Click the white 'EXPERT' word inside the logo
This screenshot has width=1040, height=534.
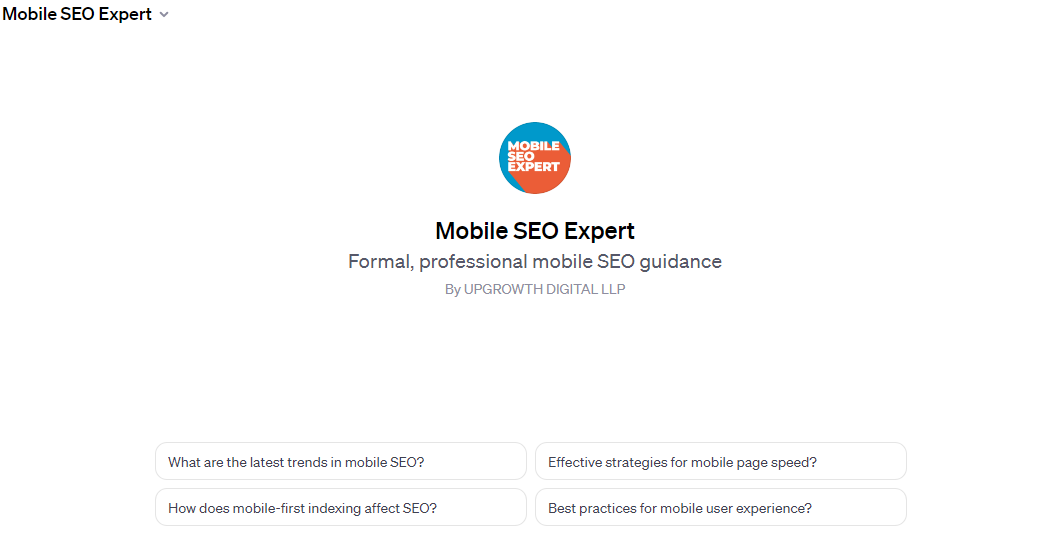click(x=533, y=167)
